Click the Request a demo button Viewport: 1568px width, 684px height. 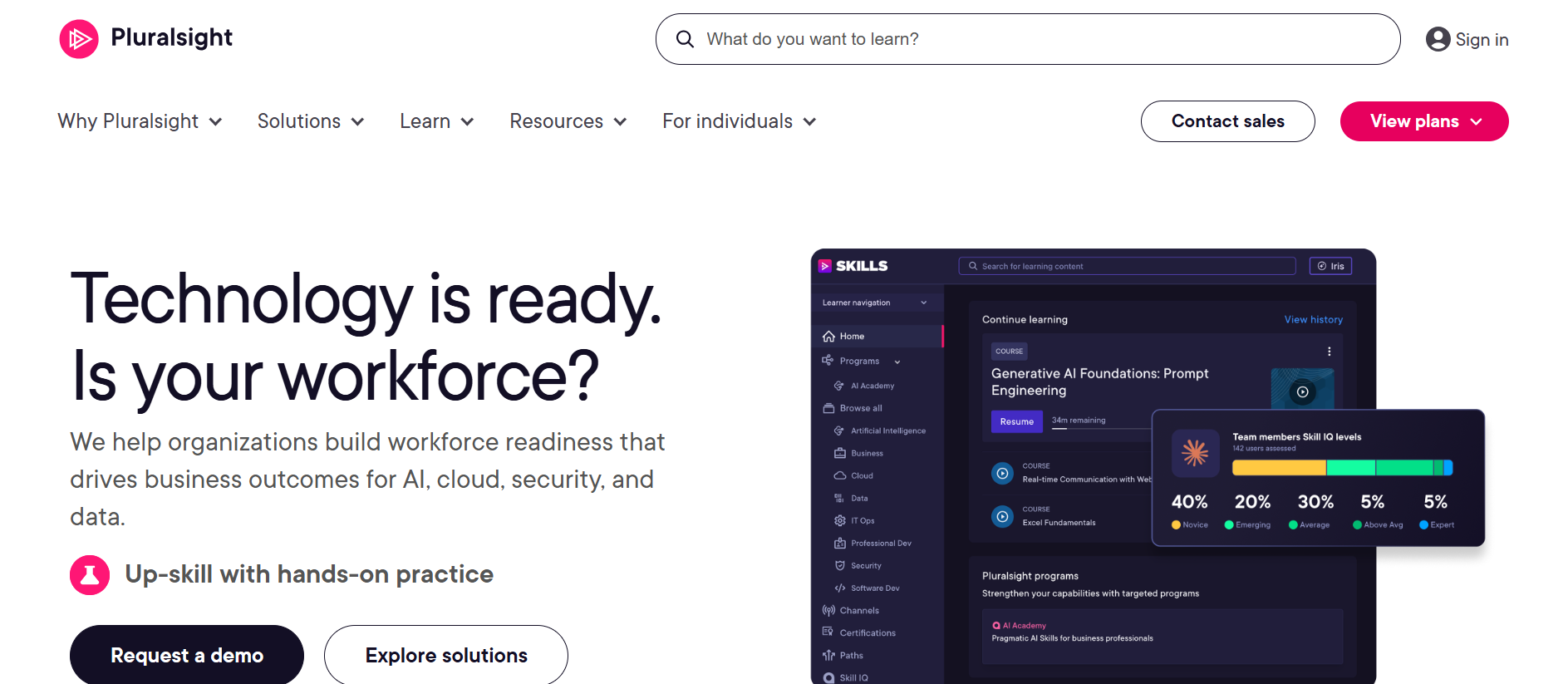click(187, 655)
